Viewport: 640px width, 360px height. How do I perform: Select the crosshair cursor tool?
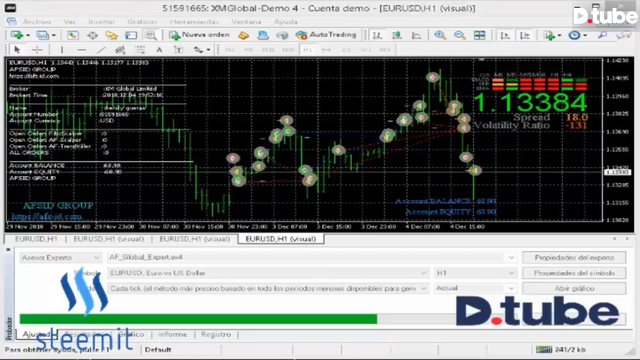click(x=37, y=50)
